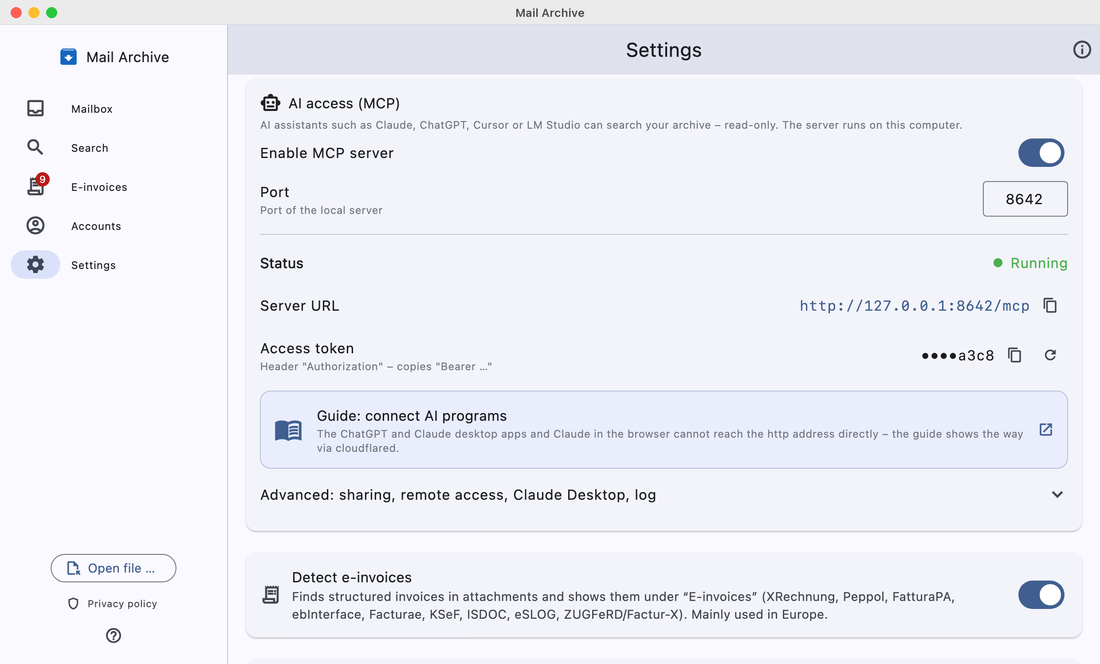Open E-invoices icon with badge 9
Viewport: 1100px width, 664px height.
pyautogui.click(x=36, y=185)
